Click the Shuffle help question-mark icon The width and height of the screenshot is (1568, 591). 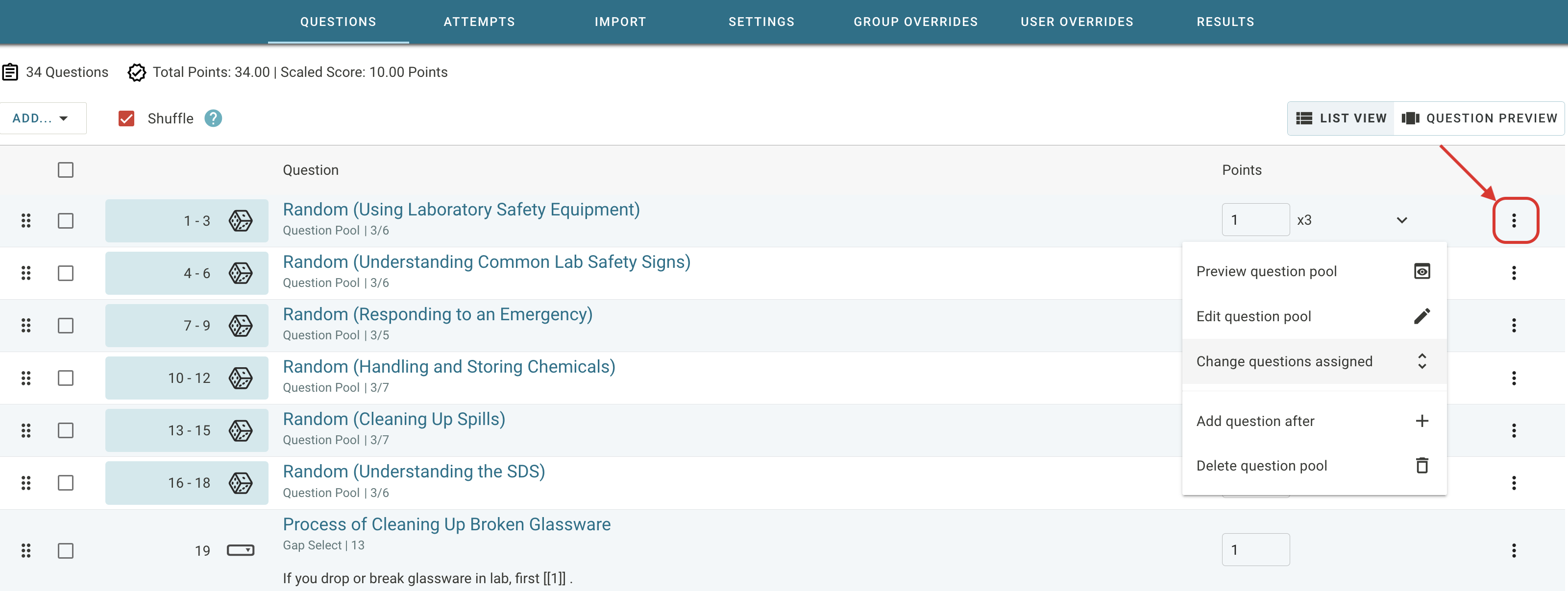pos(213,118)
